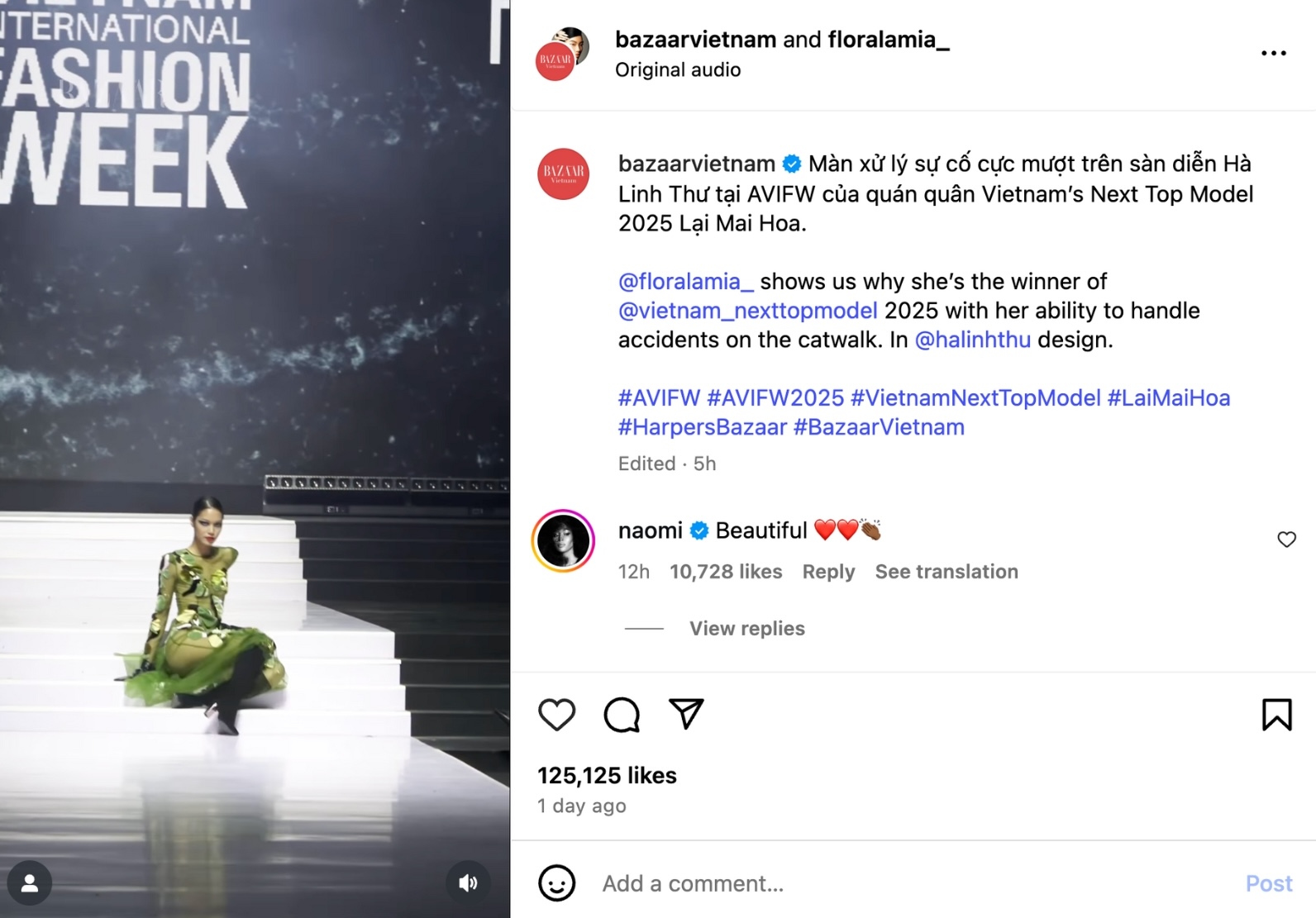The width and height of the screenshot is (1316, 918).
Task: Mute the video sound
Action: click(468, 883)
